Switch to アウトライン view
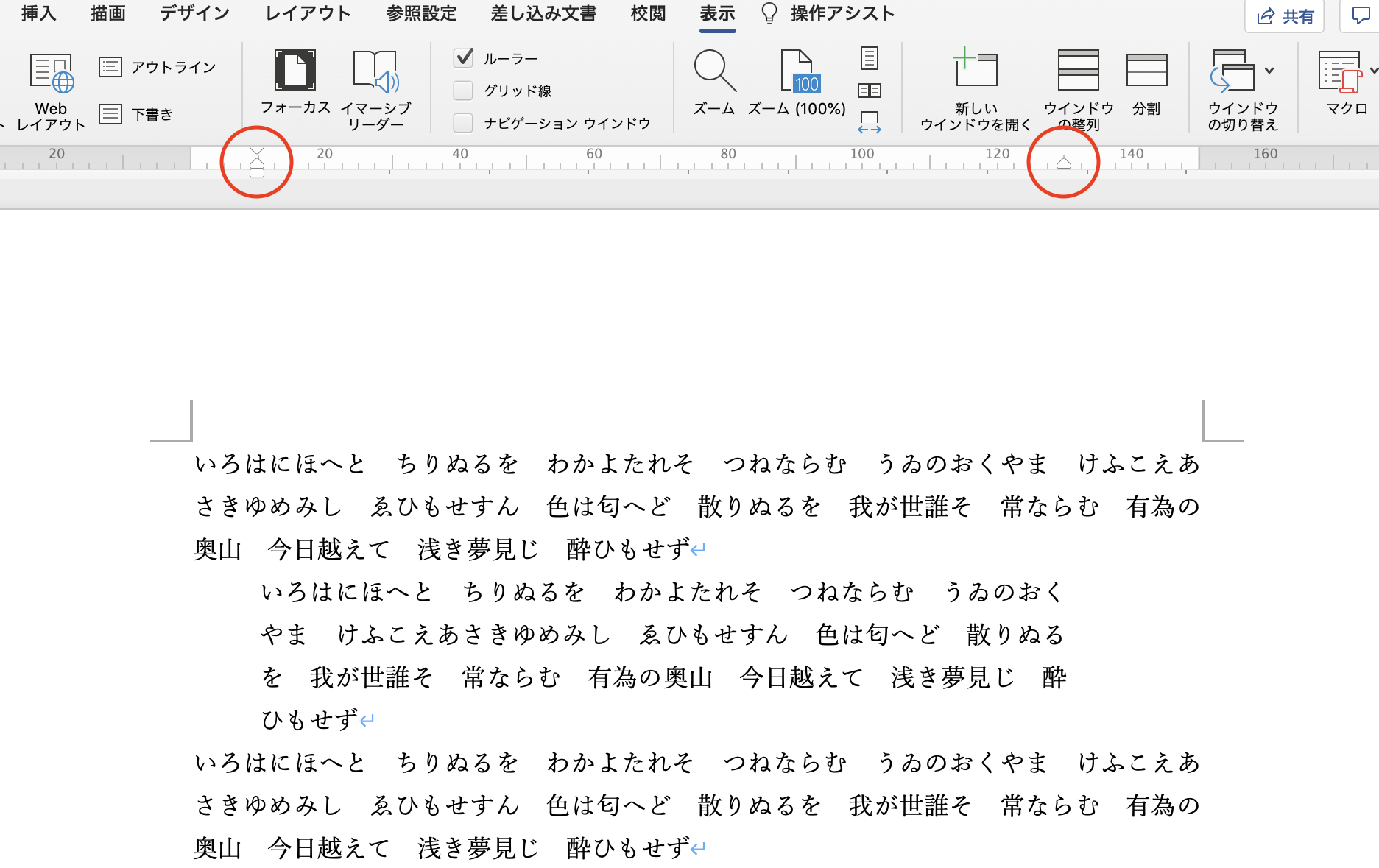The width and height of the screenshot is (1379, 868). tap(158, 68)
